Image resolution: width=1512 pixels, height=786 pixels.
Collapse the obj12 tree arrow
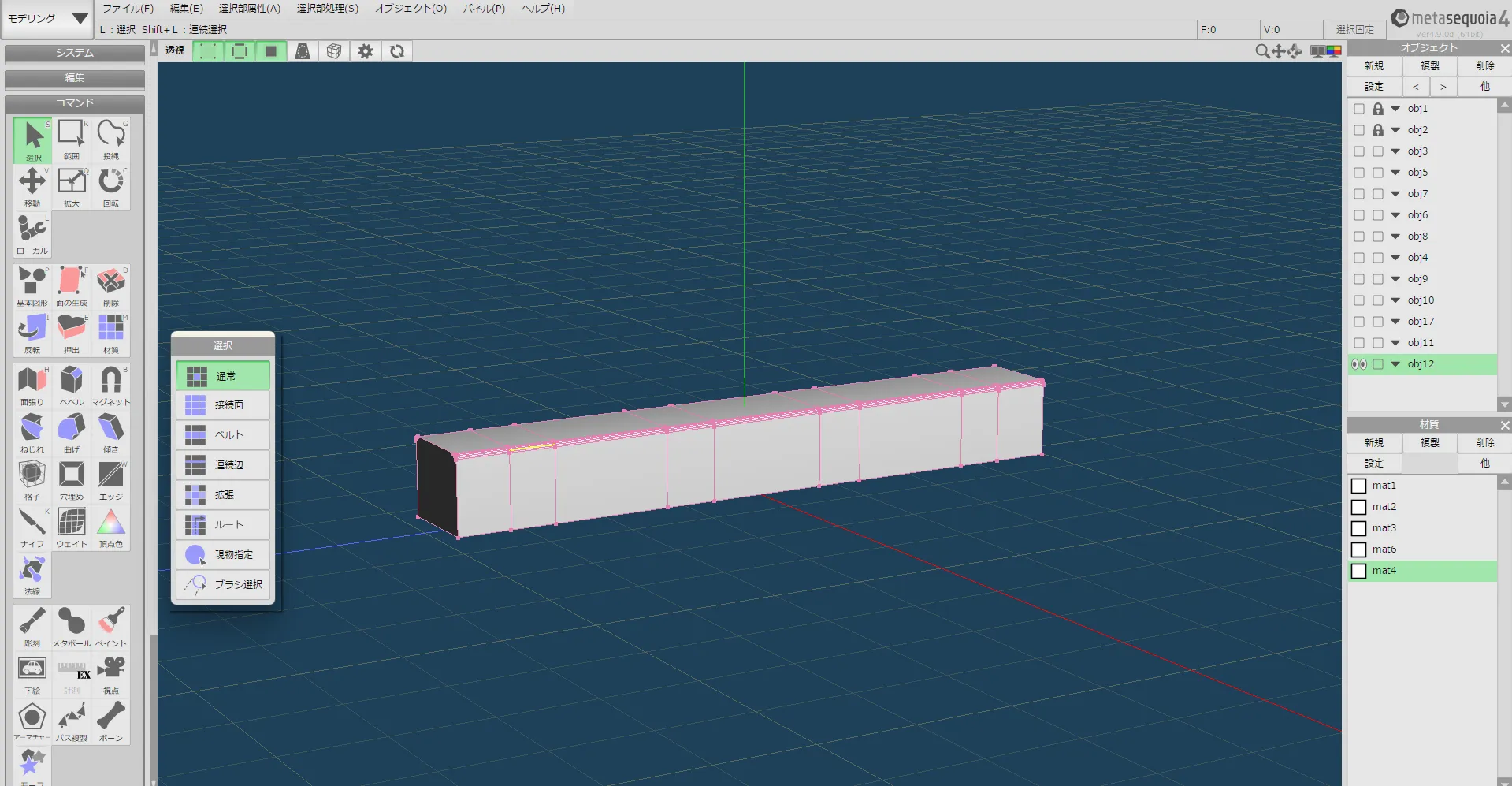coord(1395,364)
